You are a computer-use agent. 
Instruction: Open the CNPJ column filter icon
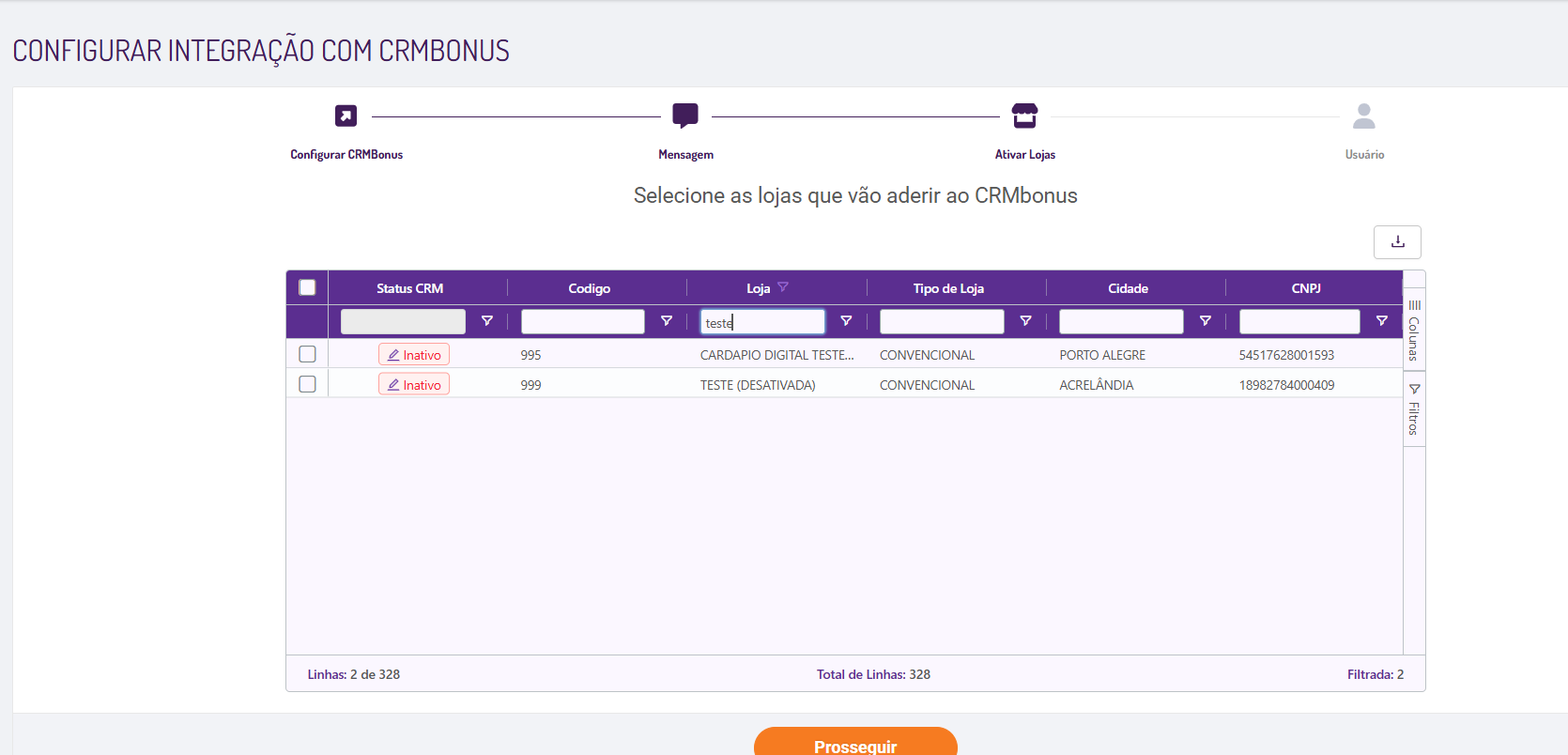click(x=1382, y=321)
